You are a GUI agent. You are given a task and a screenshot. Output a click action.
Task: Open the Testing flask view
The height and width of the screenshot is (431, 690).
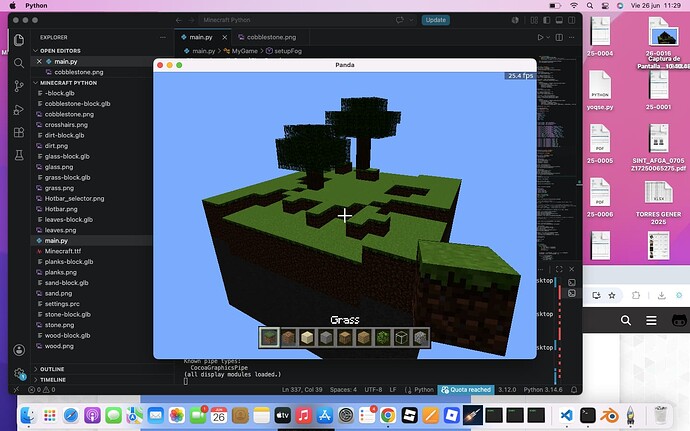(19, 155)
